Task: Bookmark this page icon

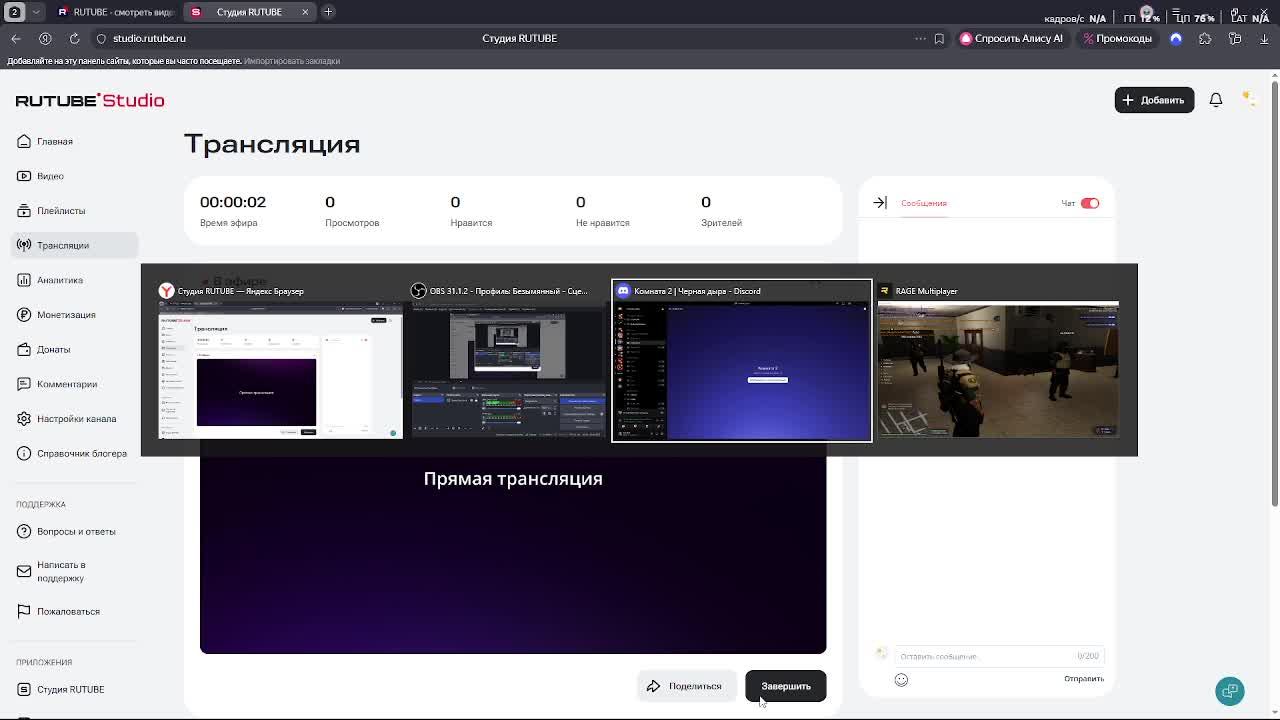Action: click(x=939, y=38)
